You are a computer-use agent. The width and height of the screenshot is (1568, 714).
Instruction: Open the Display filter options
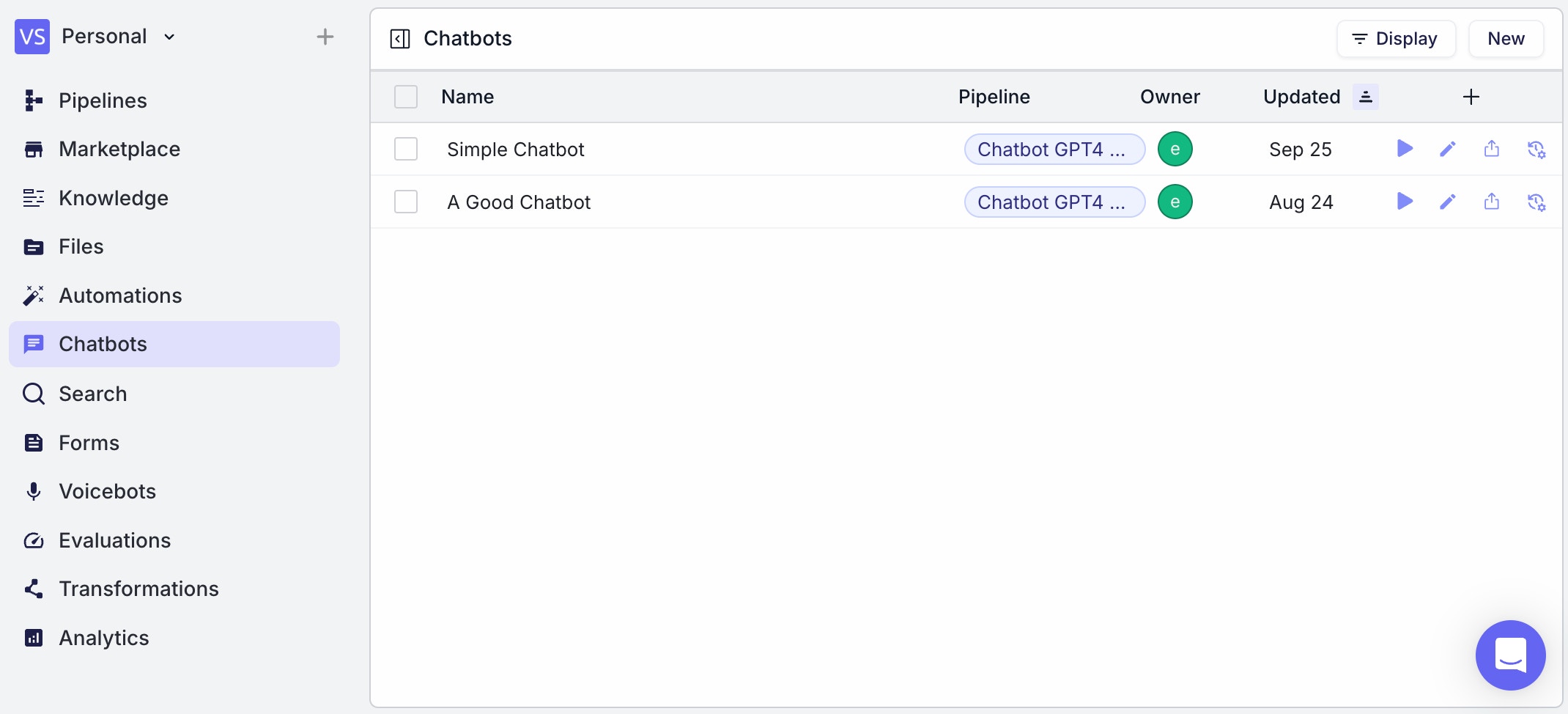[x=1395, y=38]
